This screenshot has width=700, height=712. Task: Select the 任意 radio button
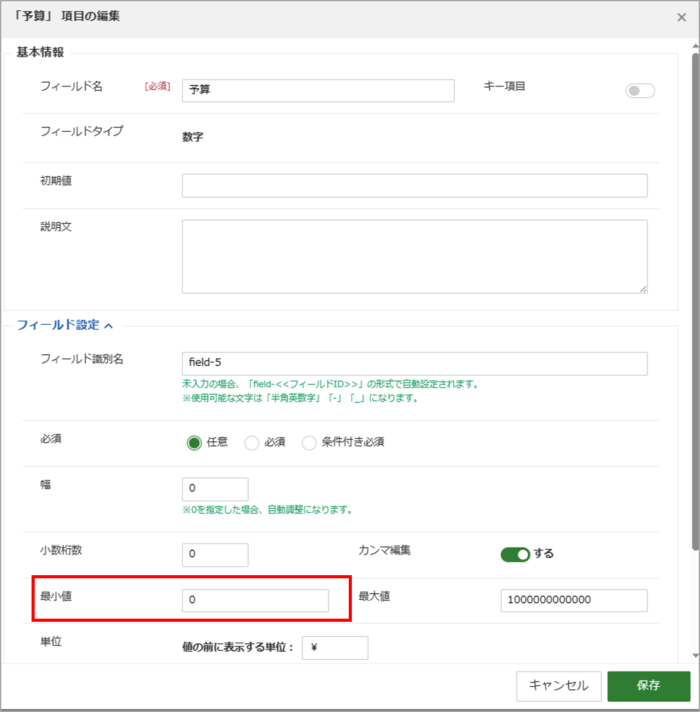pos(194,443)
